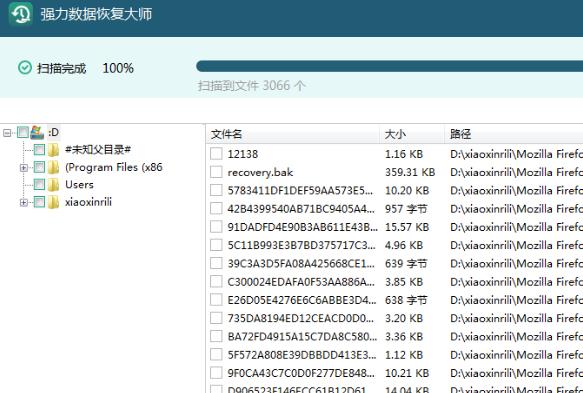The image size is (583, 393).
Task: Check the xiaoxinrili folder checkbox
Action: pyautogui.click(x=39, y=202)
